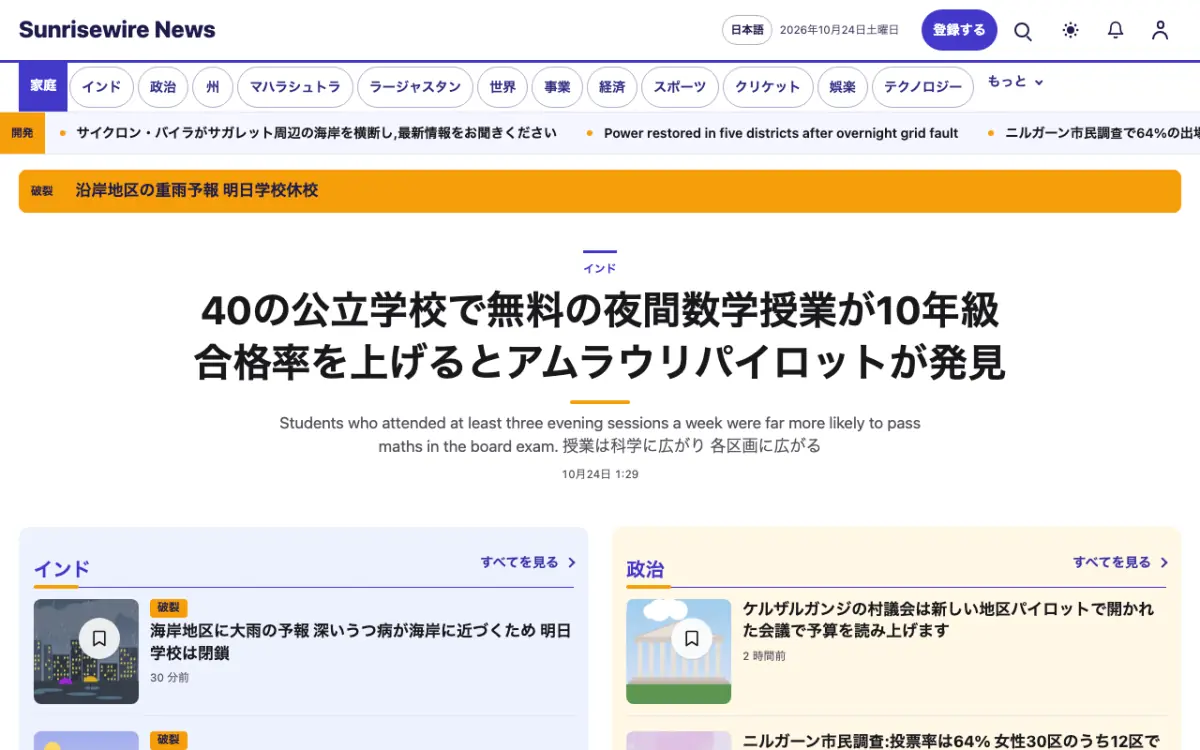Click すべてを見る in the インド section

click(519, 562)
